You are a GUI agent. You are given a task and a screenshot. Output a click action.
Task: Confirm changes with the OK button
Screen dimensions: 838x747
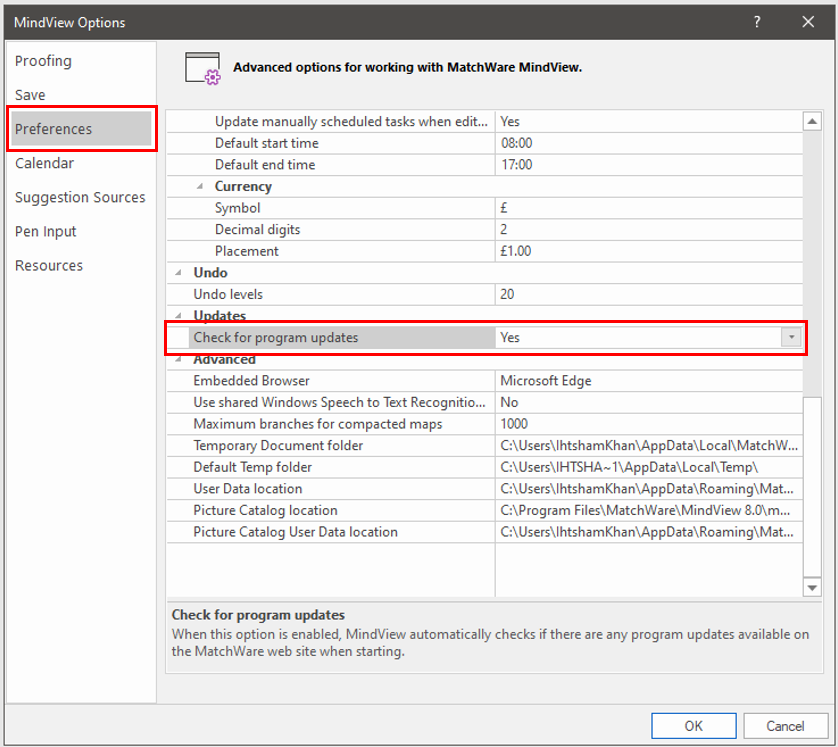pos(693,726)
